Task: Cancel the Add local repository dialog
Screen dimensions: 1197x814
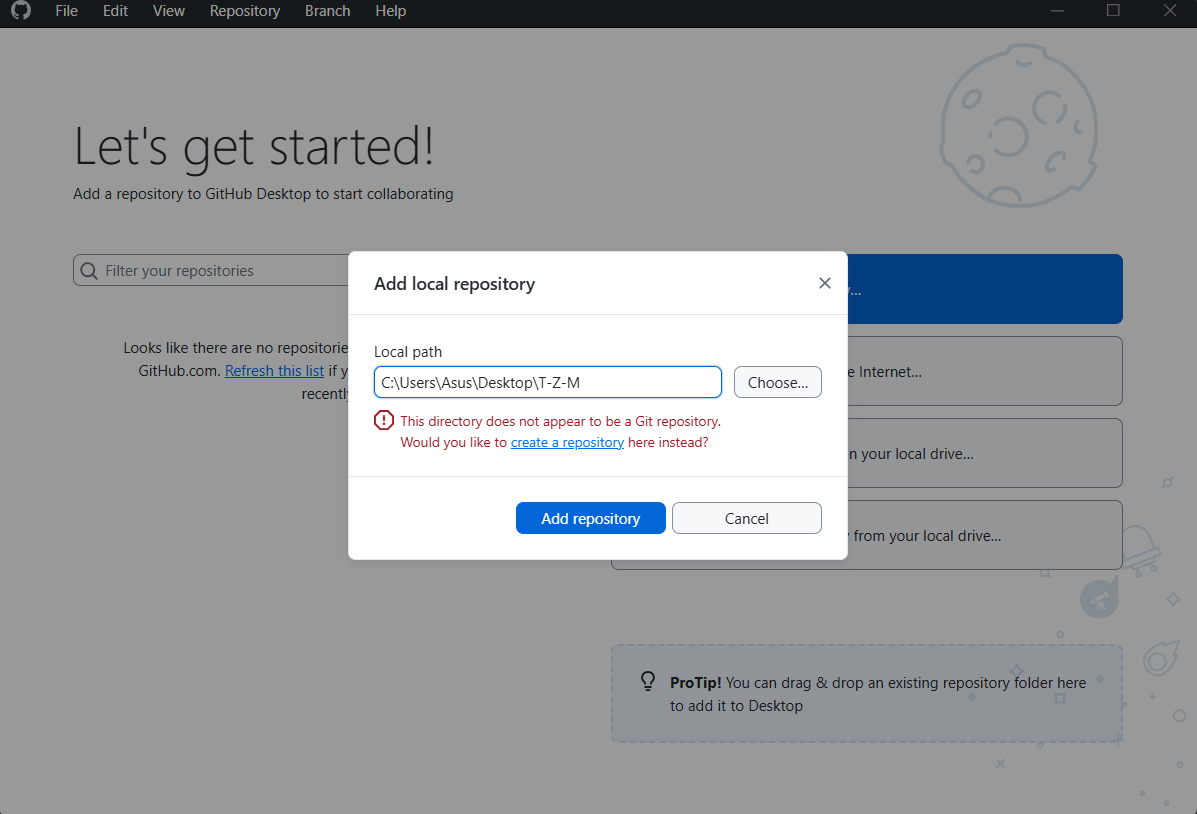Action: (747, 518)
